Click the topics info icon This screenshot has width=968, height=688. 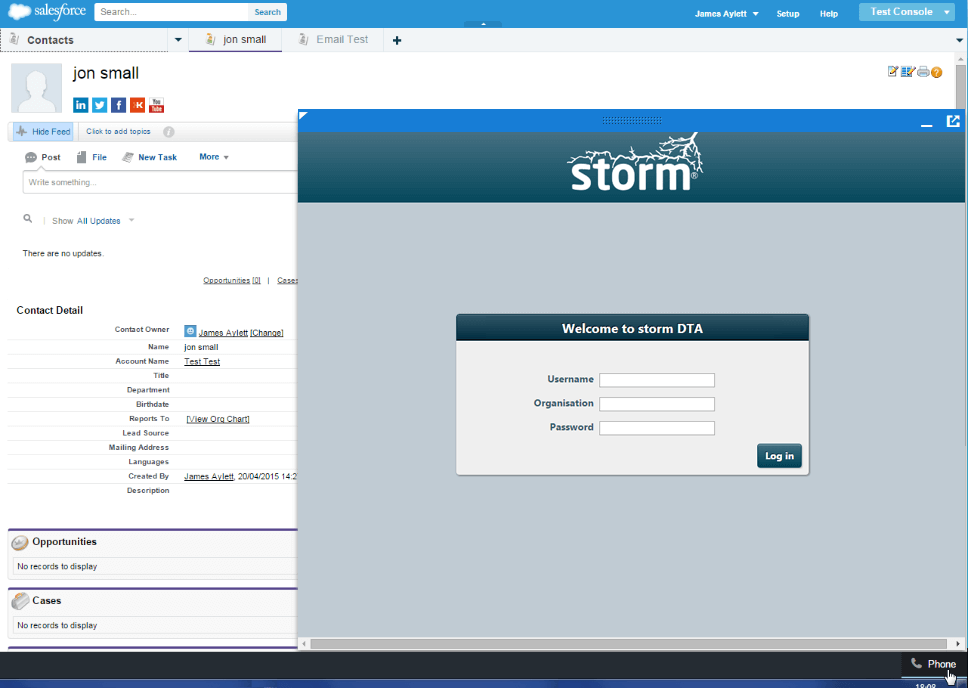point(169,132)
